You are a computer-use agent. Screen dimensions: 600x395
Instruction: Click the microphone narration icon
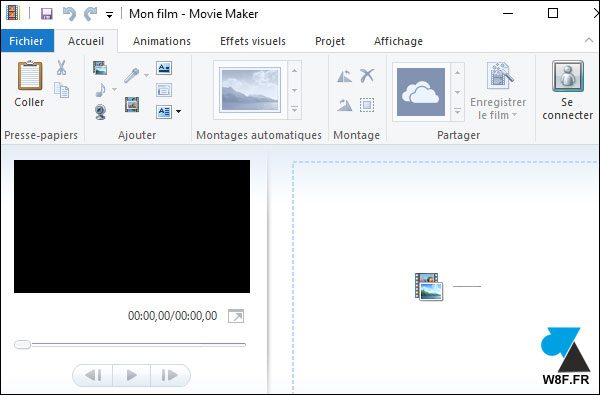pyautogui.click(x=131, y=75)
